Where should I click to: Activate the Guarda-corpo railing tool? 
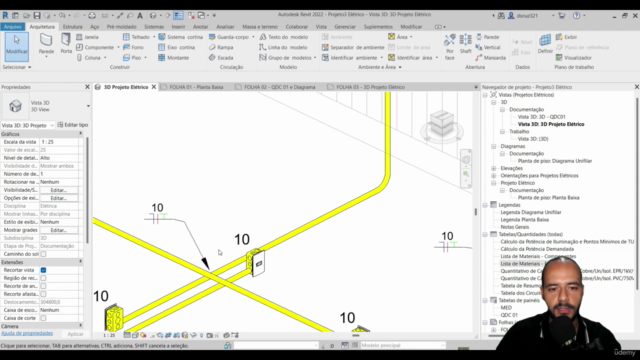(x=229, y=37)
